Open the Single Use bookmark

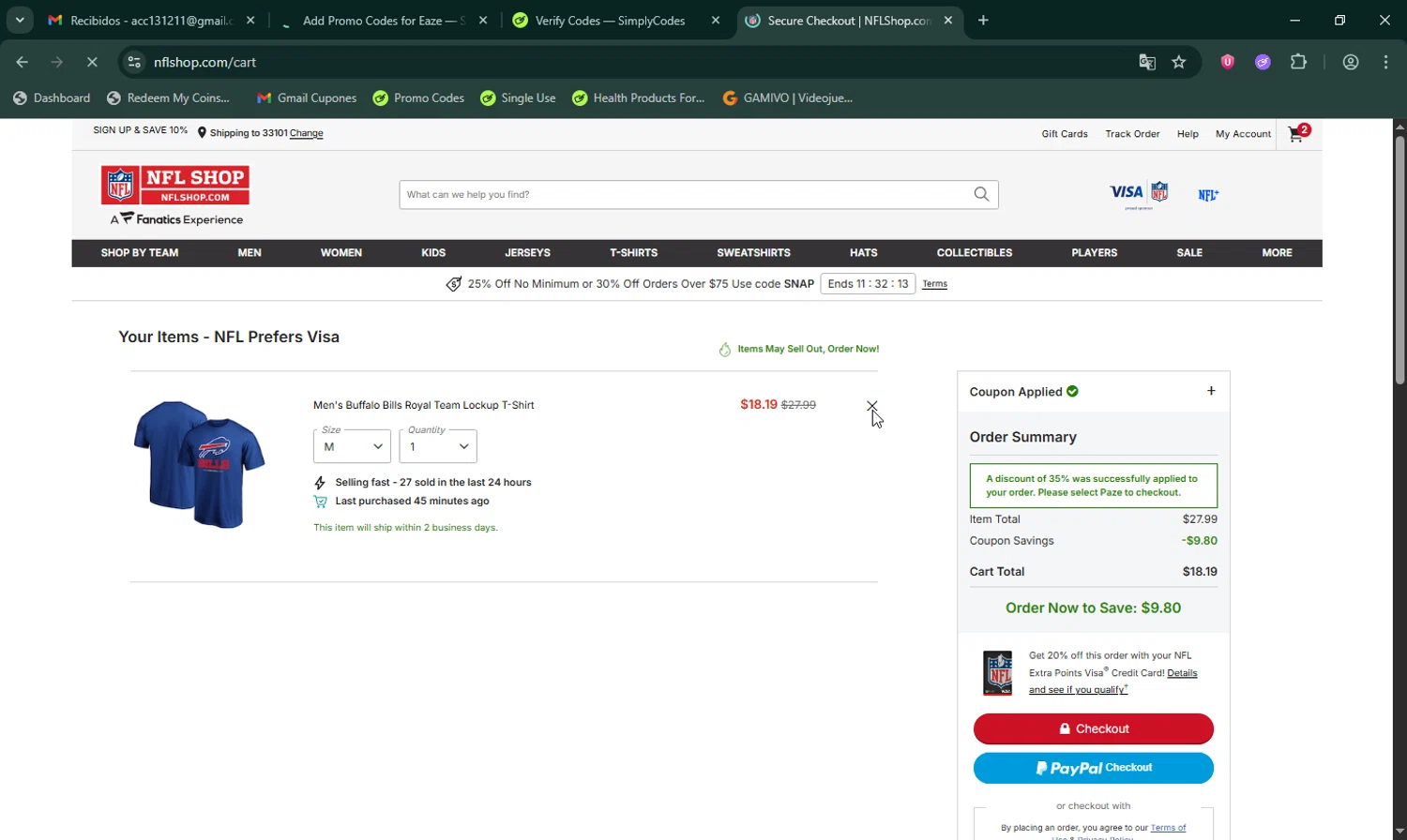click(518, 97)
